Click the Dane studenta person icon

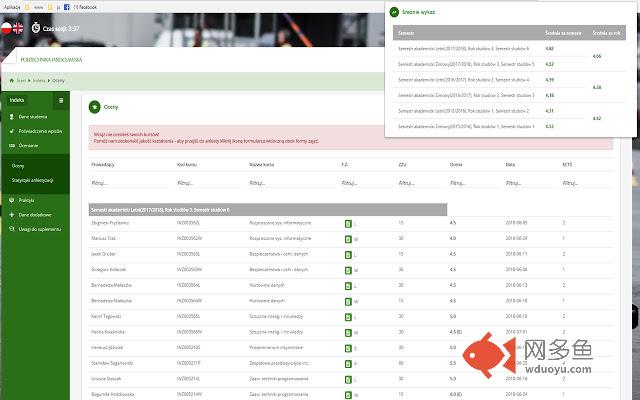11,117
